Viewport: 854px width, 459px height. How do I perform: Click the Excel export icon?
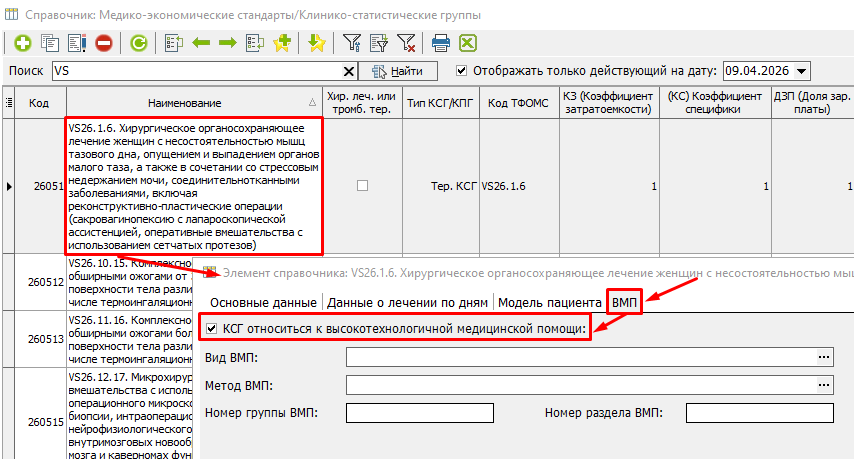(x=467, y=43)
